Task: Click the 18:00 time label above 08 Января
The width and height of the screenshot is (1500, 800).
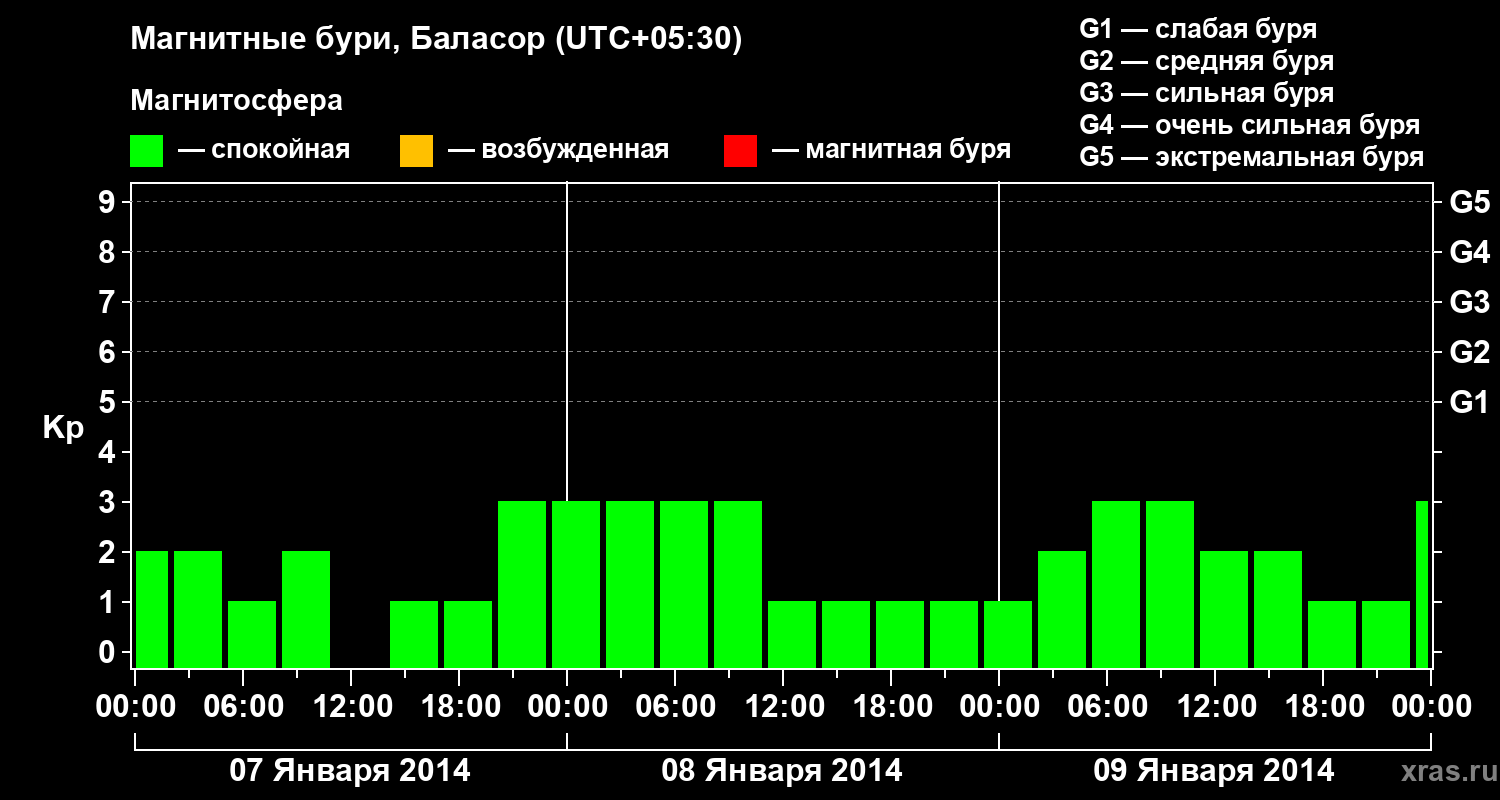Action: click(x=891, y=706)
